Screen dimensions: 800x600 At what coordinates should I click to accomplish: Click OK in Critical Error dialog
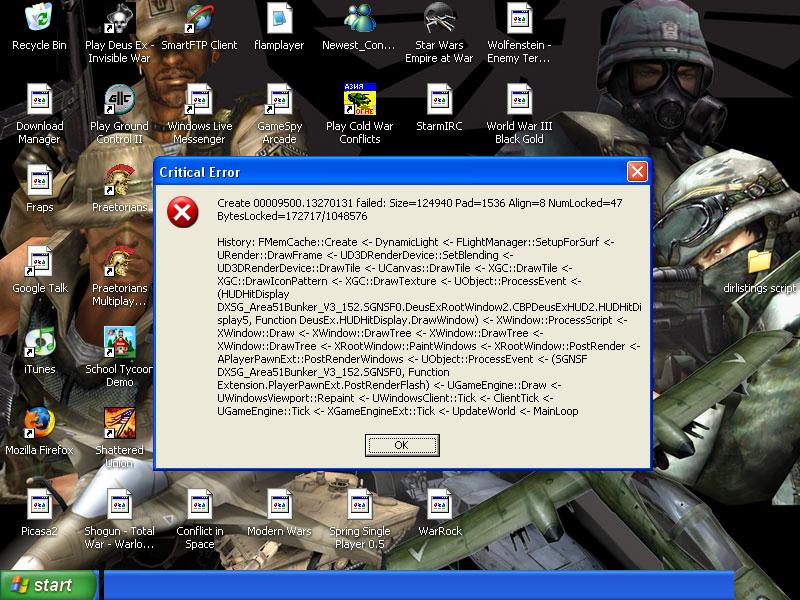402,445
